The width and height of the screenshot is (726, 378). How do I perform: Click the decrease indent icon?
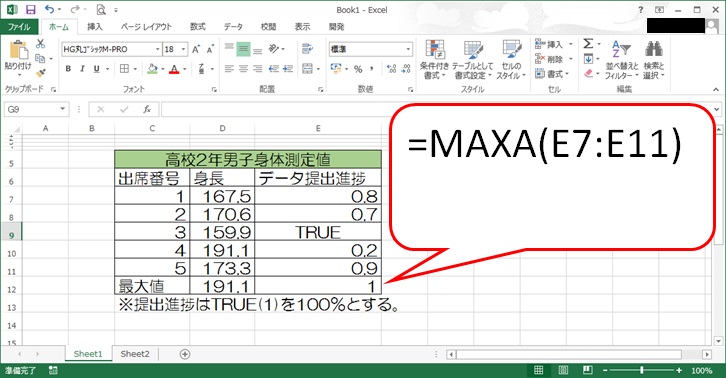pos(274,69)
